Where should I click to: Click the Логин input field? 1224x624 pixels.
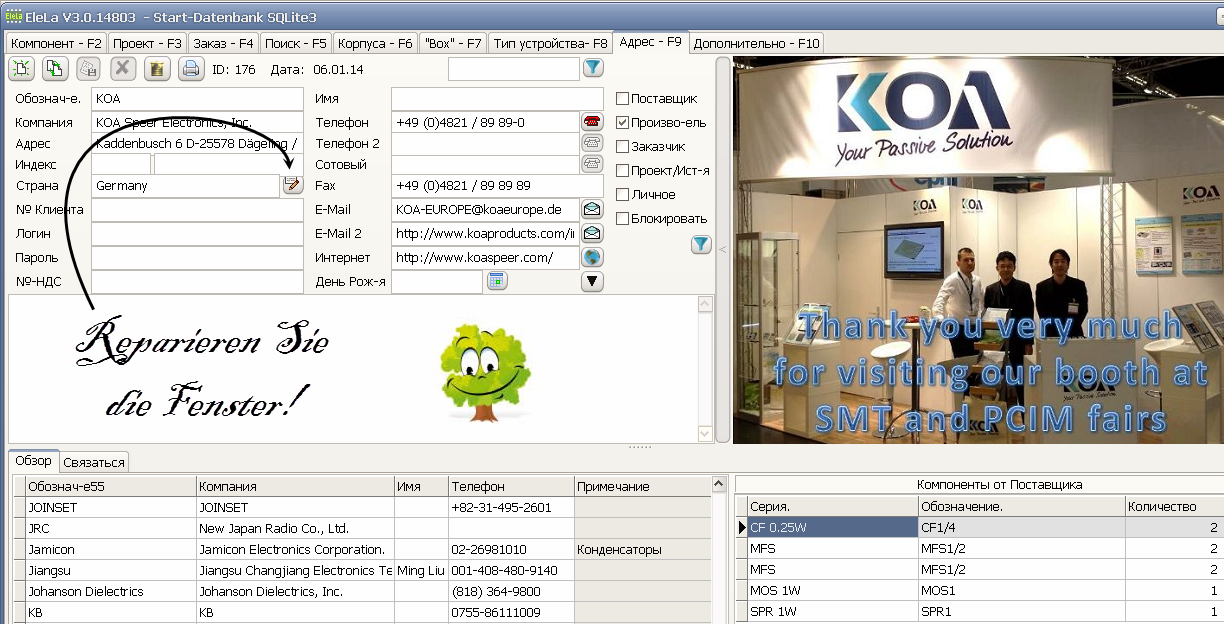pyautogui.click(x=196, y=233)
